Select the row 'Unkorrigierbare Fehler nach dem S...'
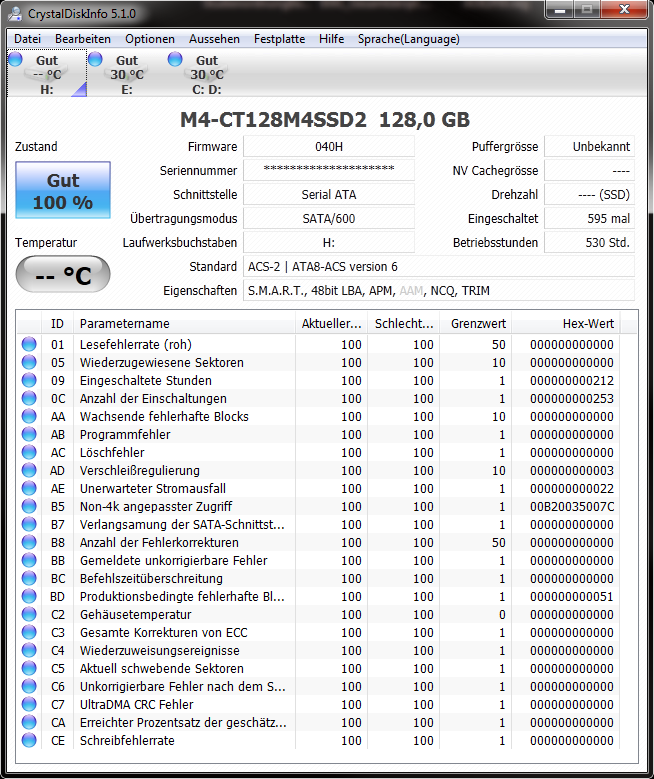 pyautogui.click(x=318, y=686)
